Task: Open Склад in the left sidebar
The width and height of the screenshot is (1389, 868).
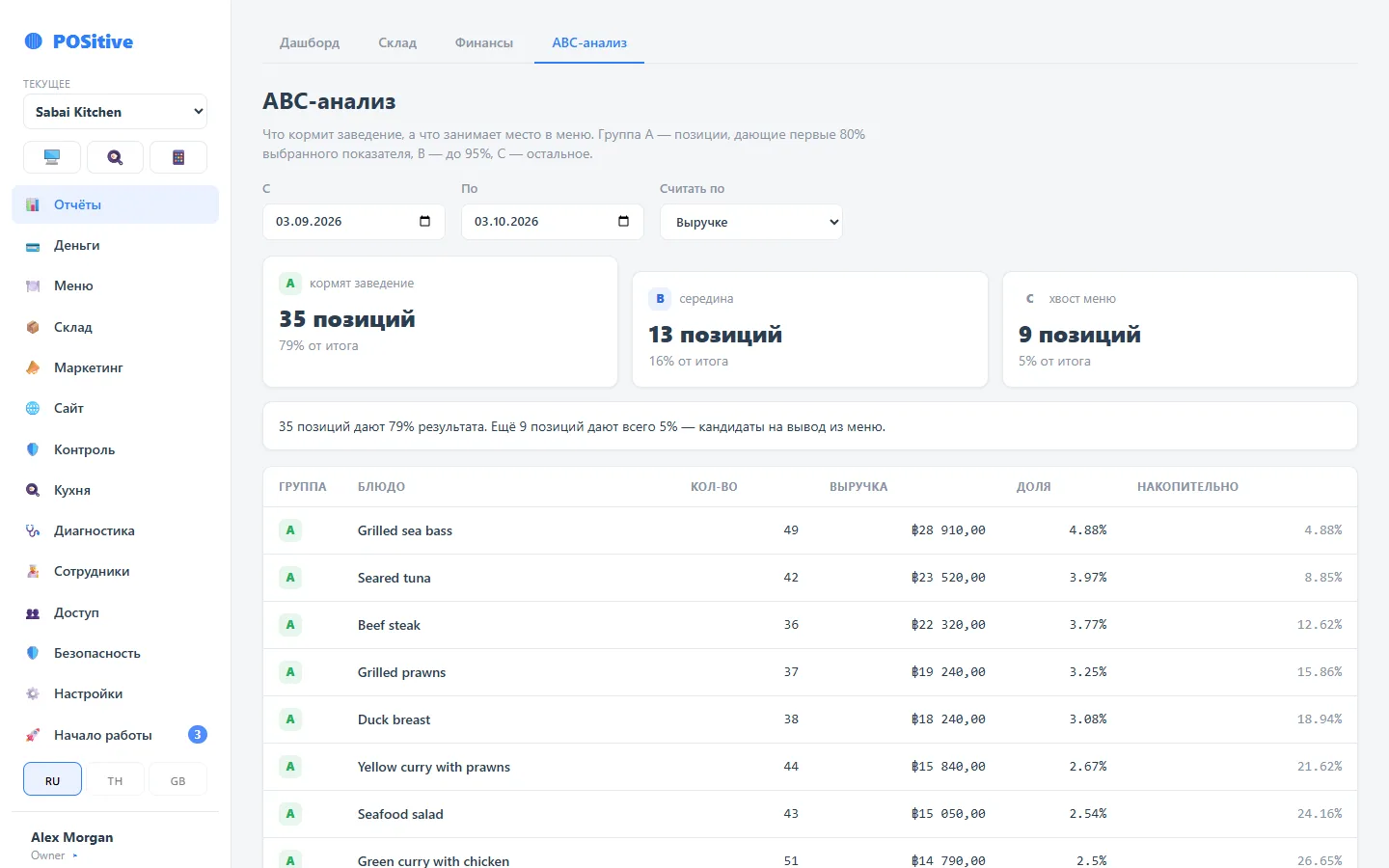Action: click(115, 327)
